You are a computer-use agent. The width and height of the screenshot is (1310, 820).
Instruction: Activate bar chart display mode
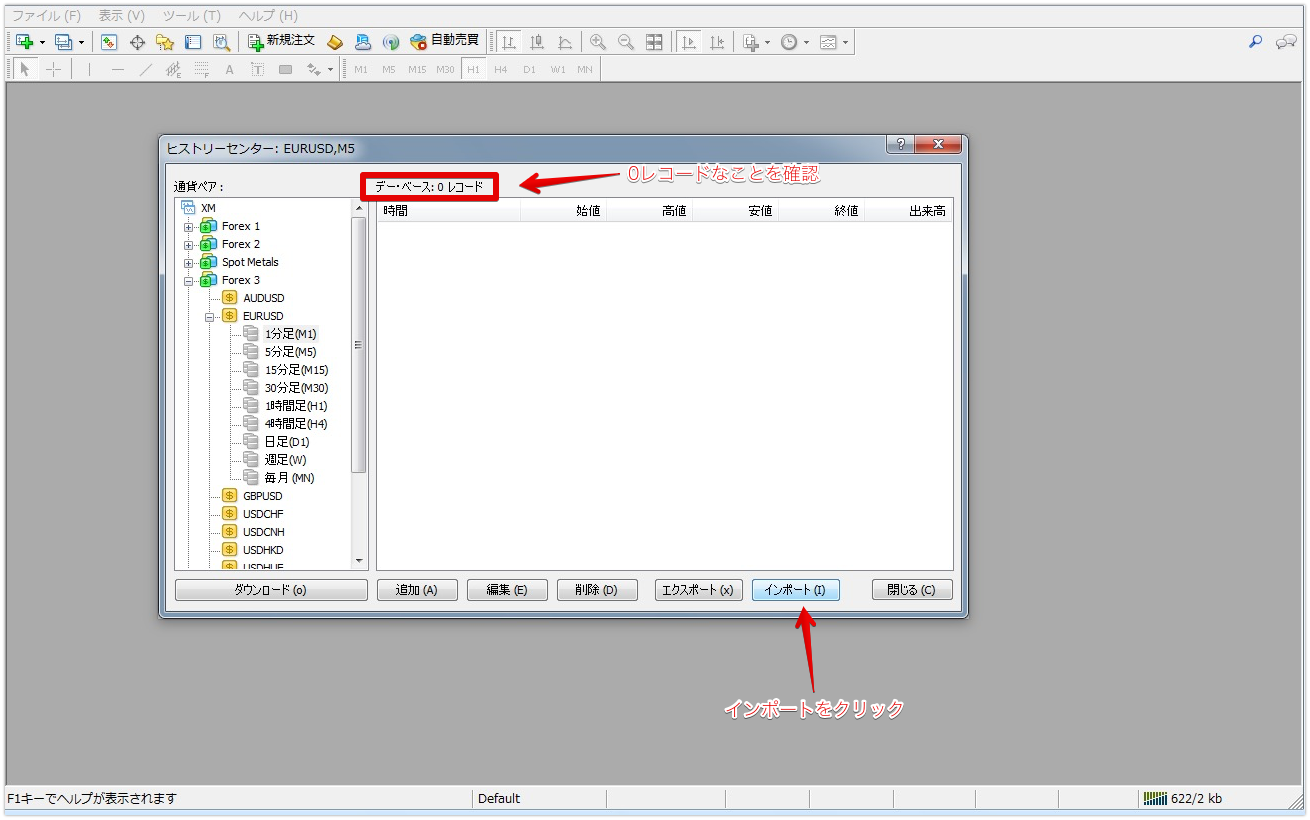[x=507, y=41]
